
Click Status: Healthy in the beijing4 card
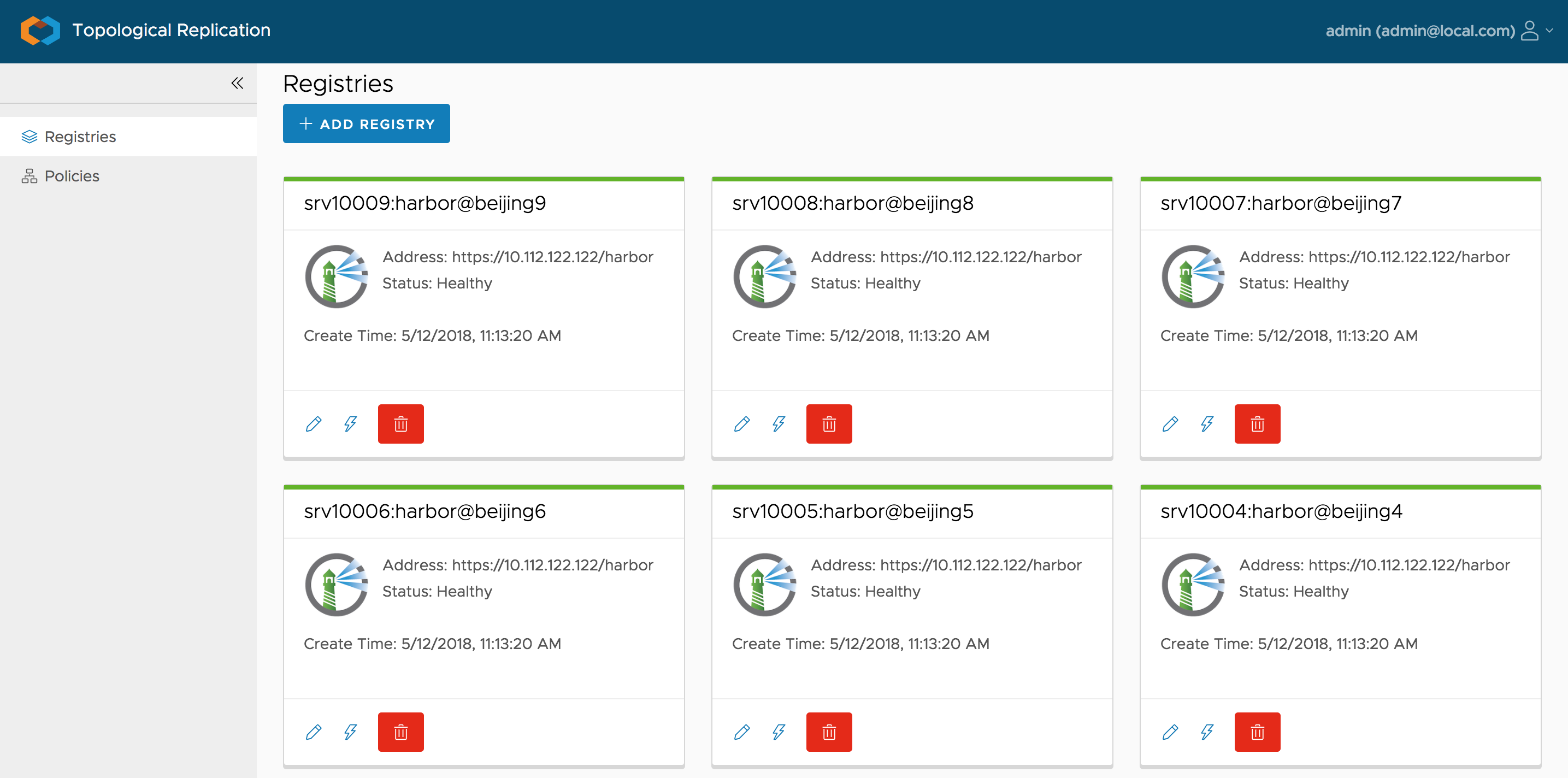tap(1294, 591)
